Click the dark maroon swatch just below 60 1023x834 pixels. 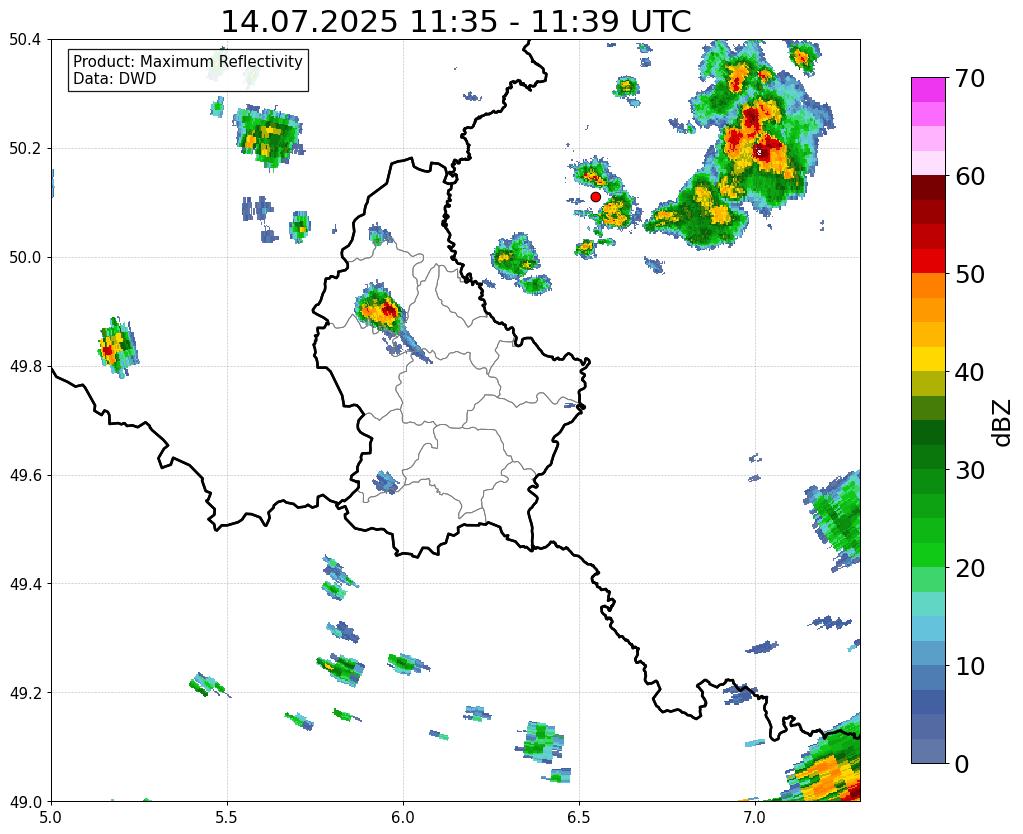pyautogui.click(x=928, y=188)
